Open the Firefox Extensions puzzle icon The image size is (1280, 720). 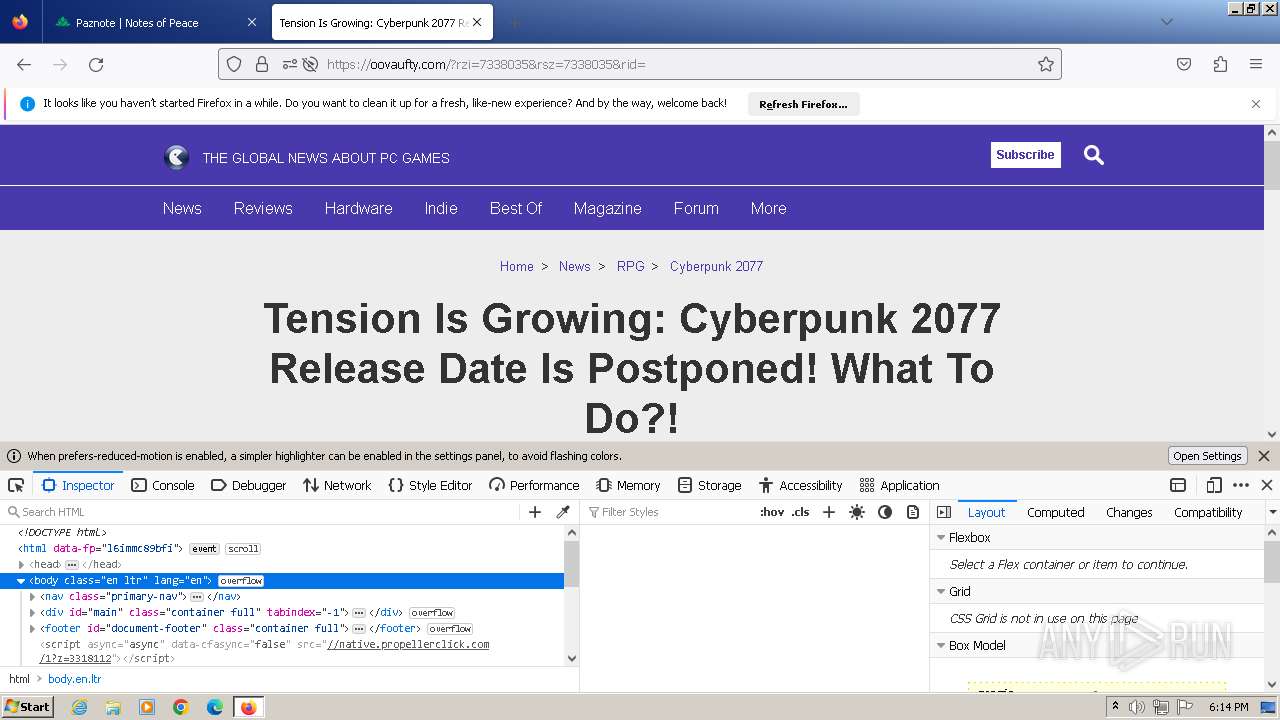click(1220, 64)
